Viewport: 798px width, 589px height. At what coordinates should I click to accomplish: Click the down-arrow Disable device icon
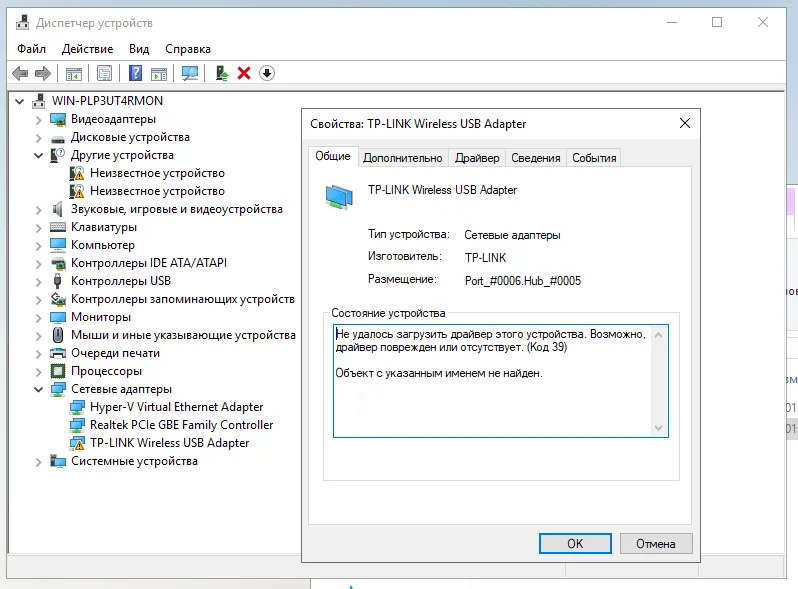click(267, 73)
